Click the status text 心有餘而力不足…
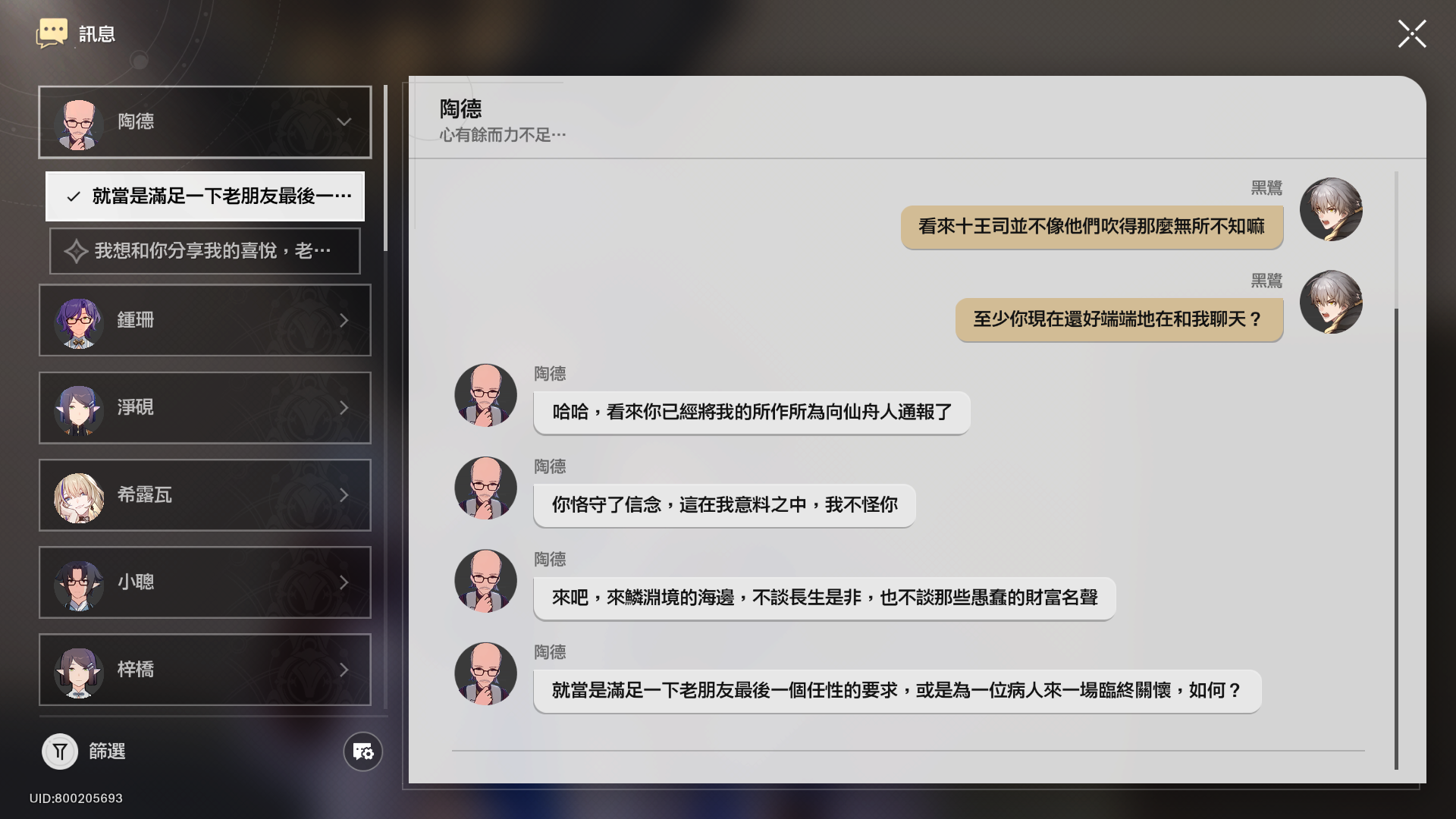The image size is (1456, 819). 502,135
